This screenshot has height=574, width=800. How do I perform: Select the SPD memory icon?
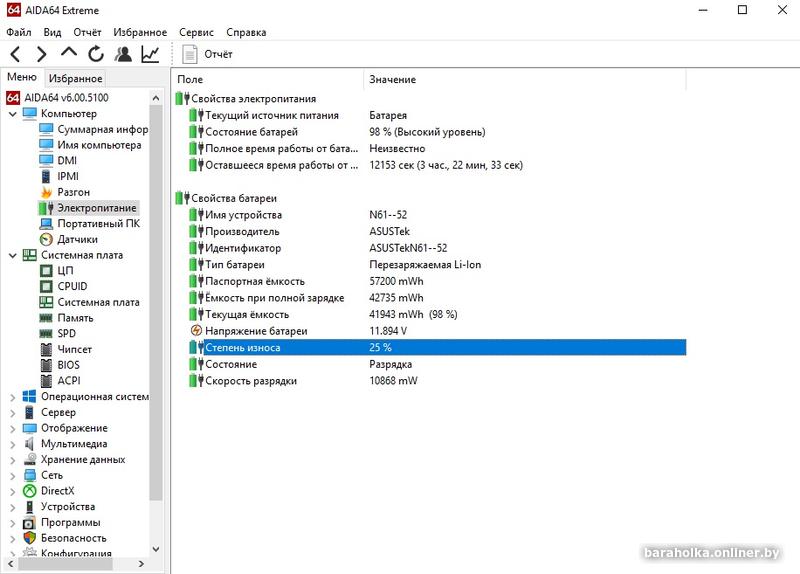[46, 334]
